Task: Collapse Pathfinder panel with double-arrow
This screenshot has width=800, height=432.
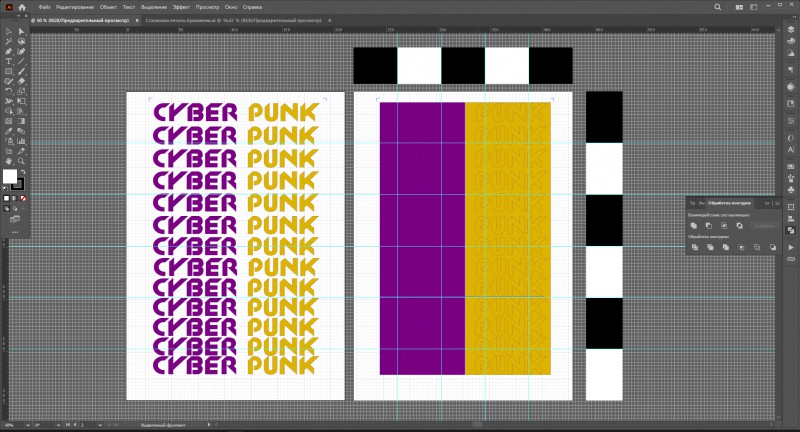Action: 767,203
